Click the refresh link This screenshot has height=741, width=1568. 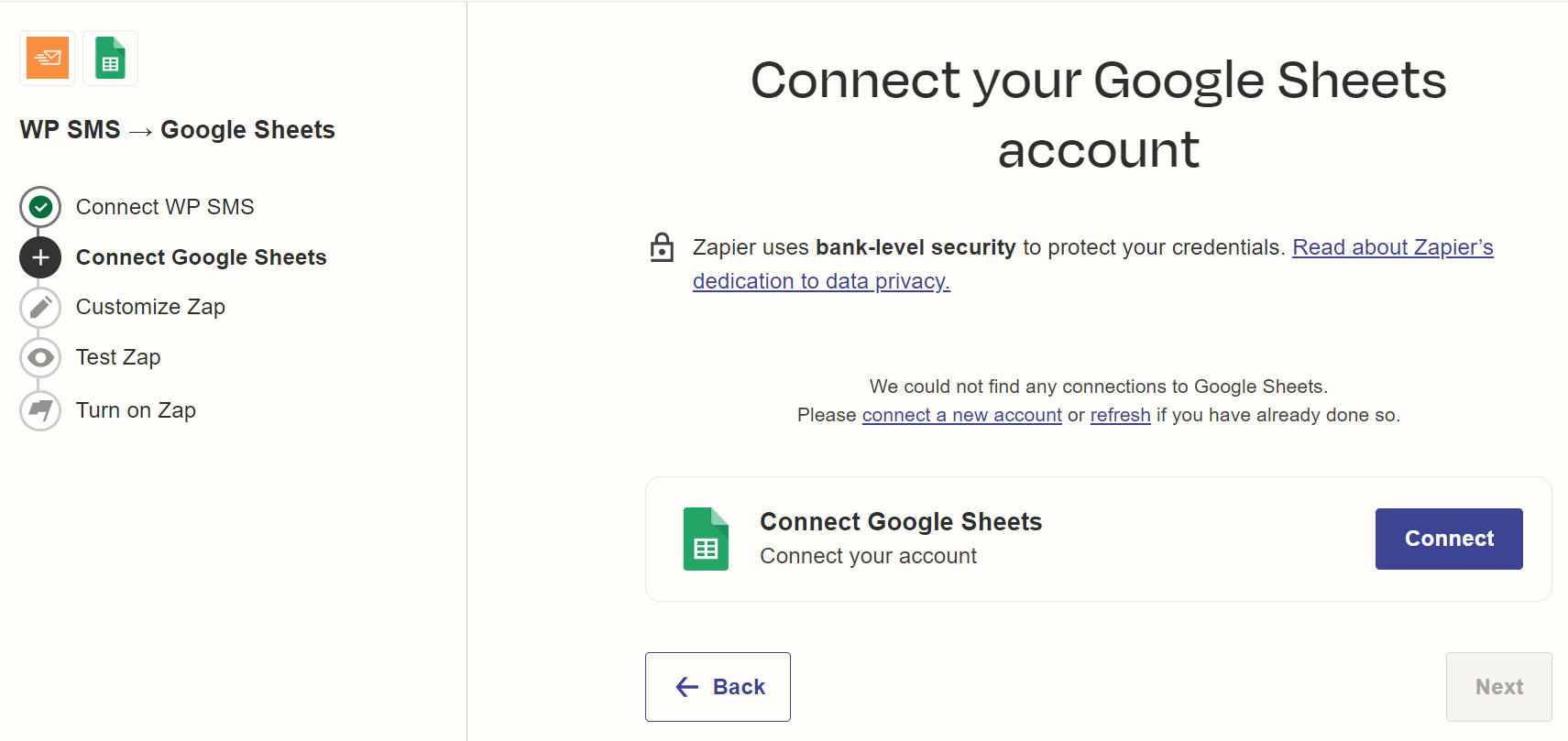[1120, 415]
